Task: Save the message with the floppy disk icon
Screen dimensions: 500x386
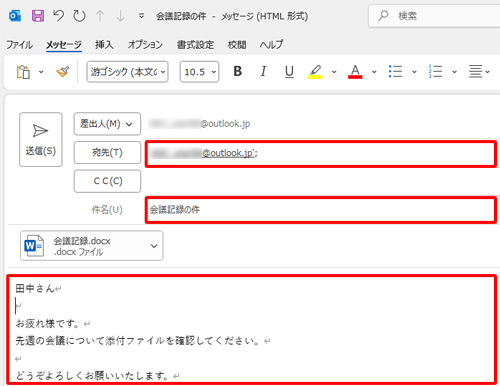Action: [x=38, y=16]
